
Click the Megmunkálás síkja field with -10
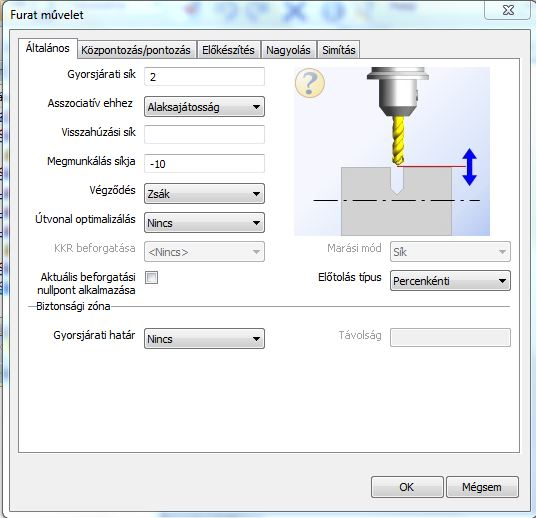[x=204, y=163]
